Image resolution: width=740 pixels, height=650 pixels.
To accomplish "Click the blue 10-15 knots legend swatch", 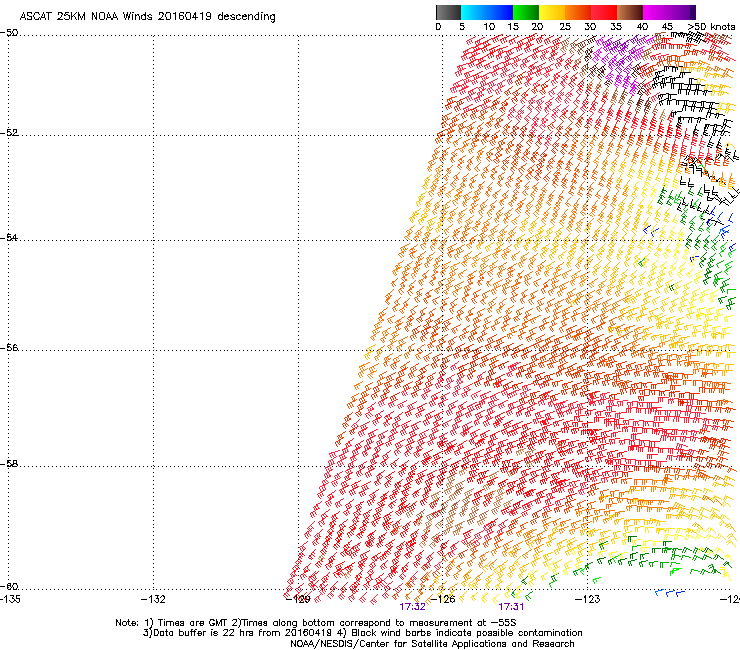I will pos(500,12).
